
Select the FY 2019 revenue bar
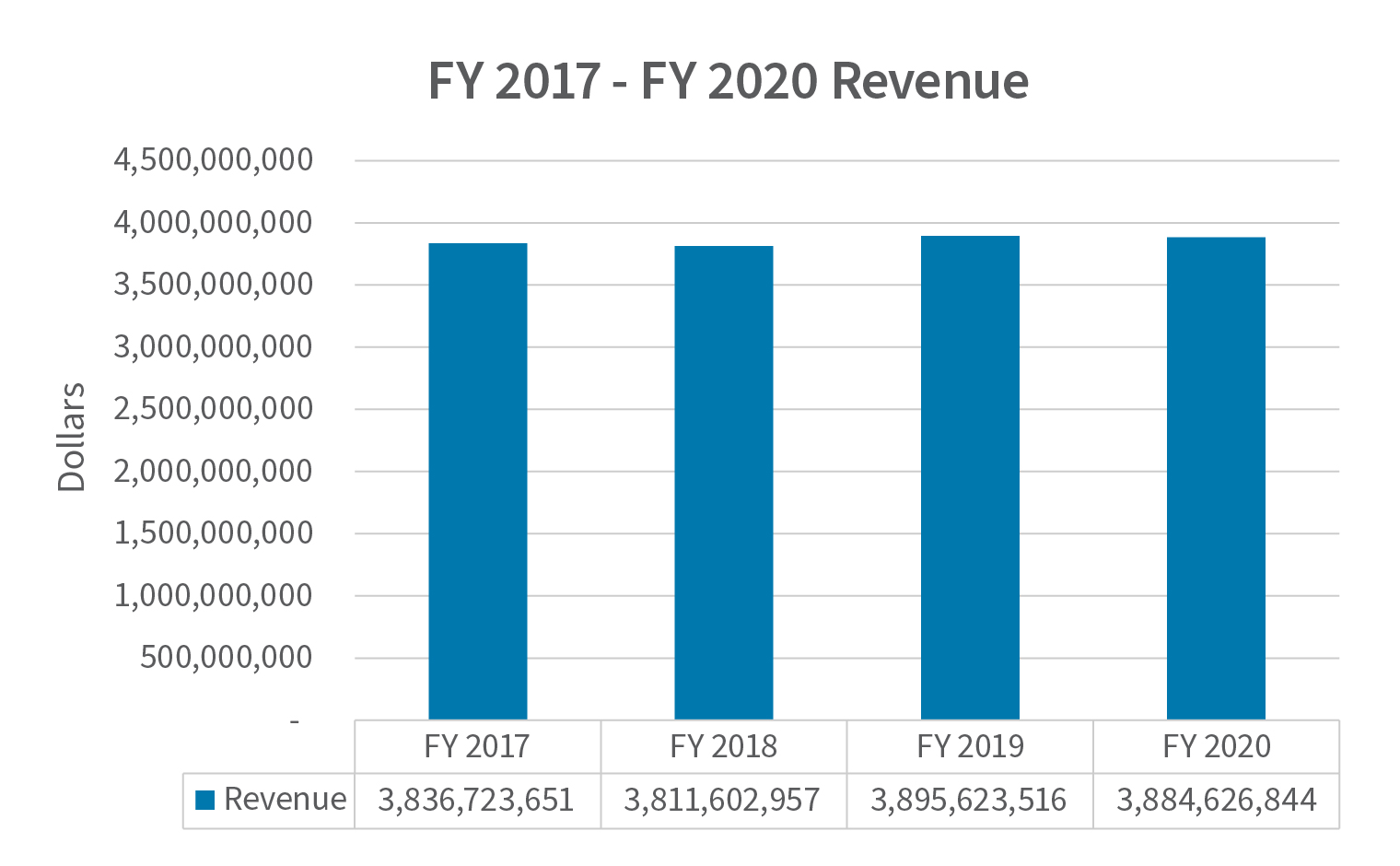(x=969, y=479)
